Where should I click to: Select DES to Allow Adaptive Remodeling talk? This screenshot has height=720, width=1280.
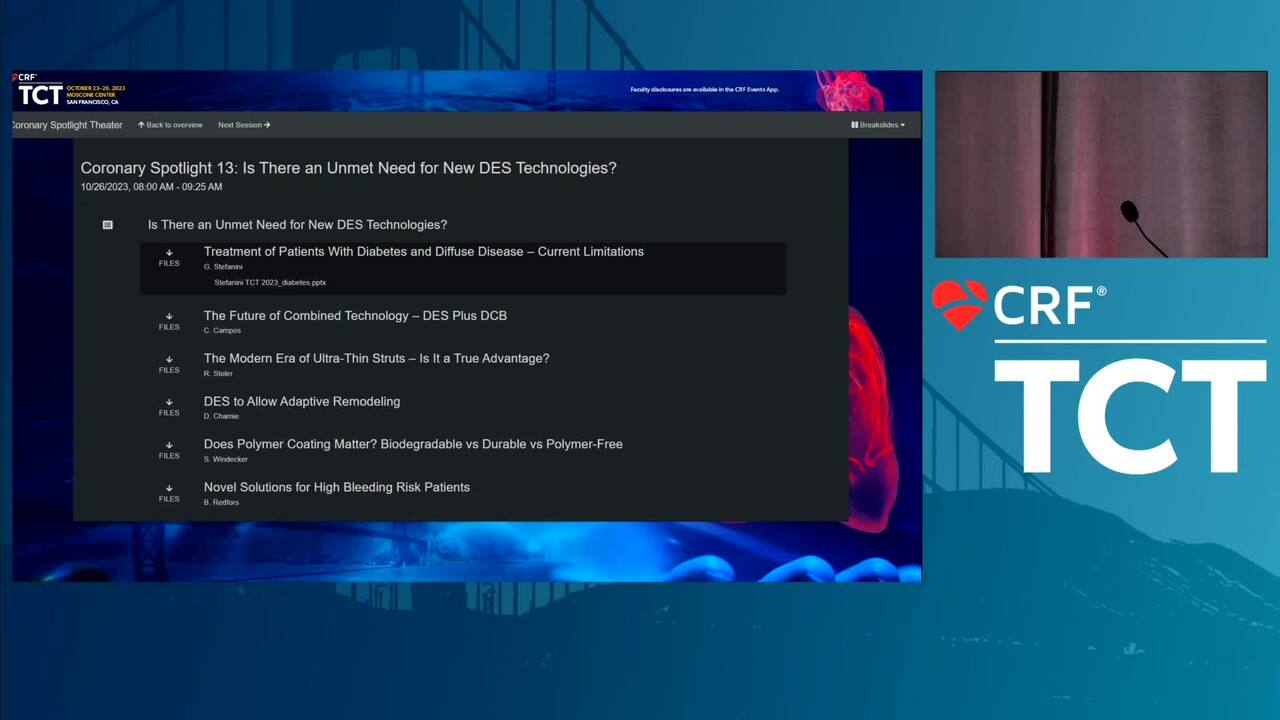pos(302,401)
